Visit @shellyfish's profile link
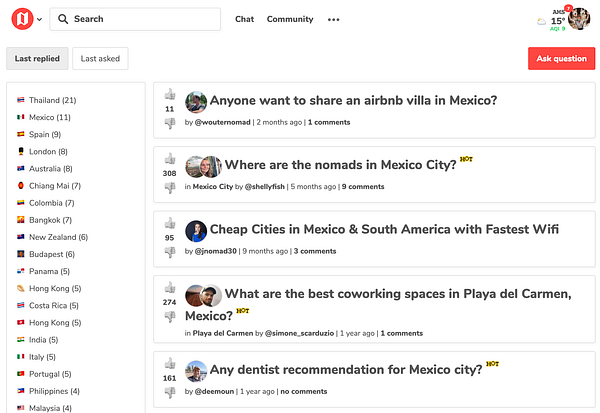 pyautogui.click(x=264, y=186)
